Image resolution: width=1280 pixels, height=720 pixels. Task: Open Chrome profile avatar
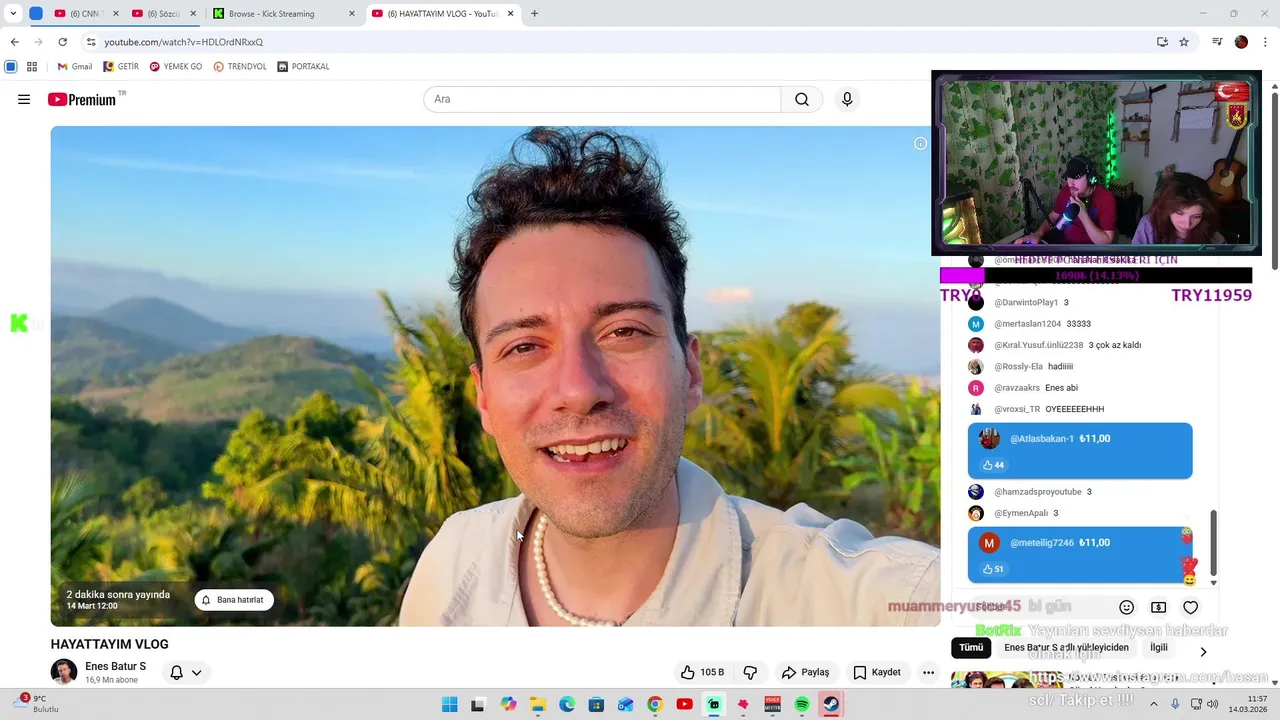coord(1241,42)
